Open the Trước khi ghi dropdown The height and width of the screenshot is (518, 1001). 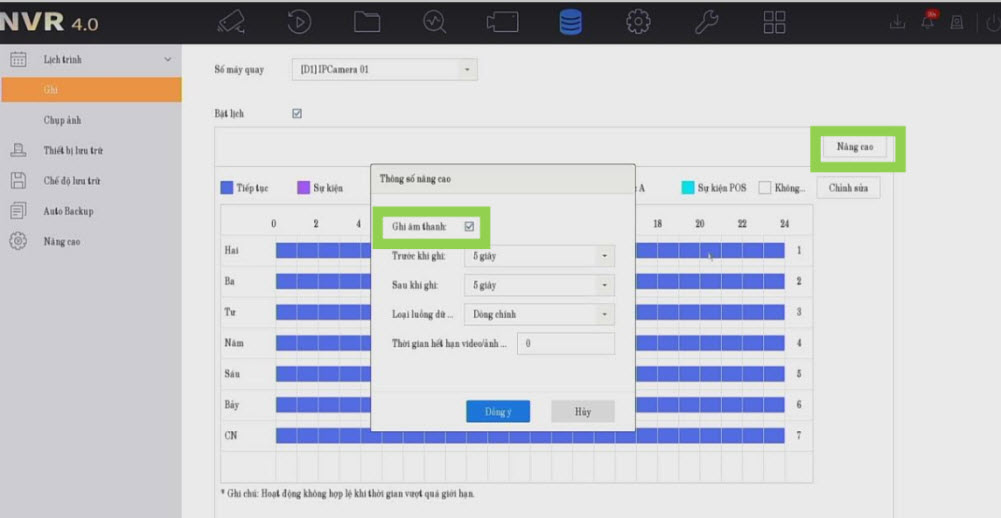pyautogui.click(x=540, y=256)
